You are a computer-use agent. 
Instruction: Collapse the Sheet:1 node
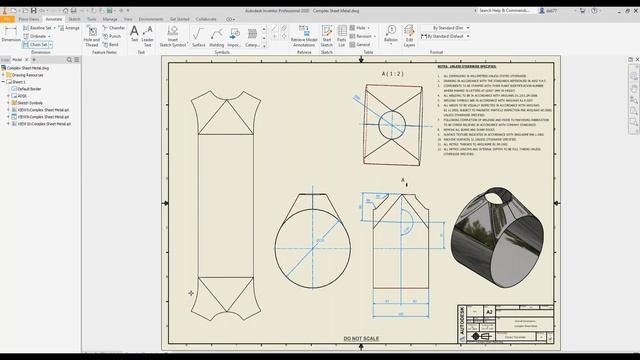point(3,82)
